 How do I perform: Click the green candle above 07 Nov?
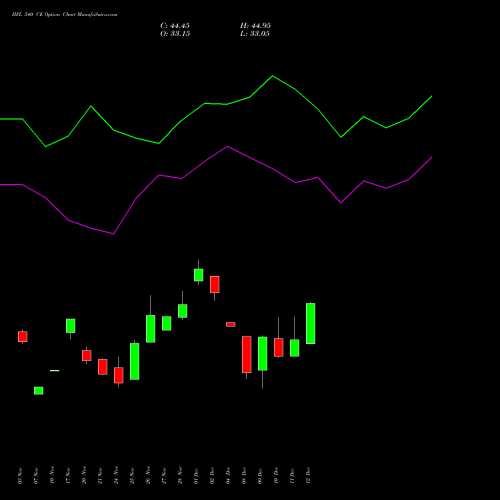coord(39,391)
